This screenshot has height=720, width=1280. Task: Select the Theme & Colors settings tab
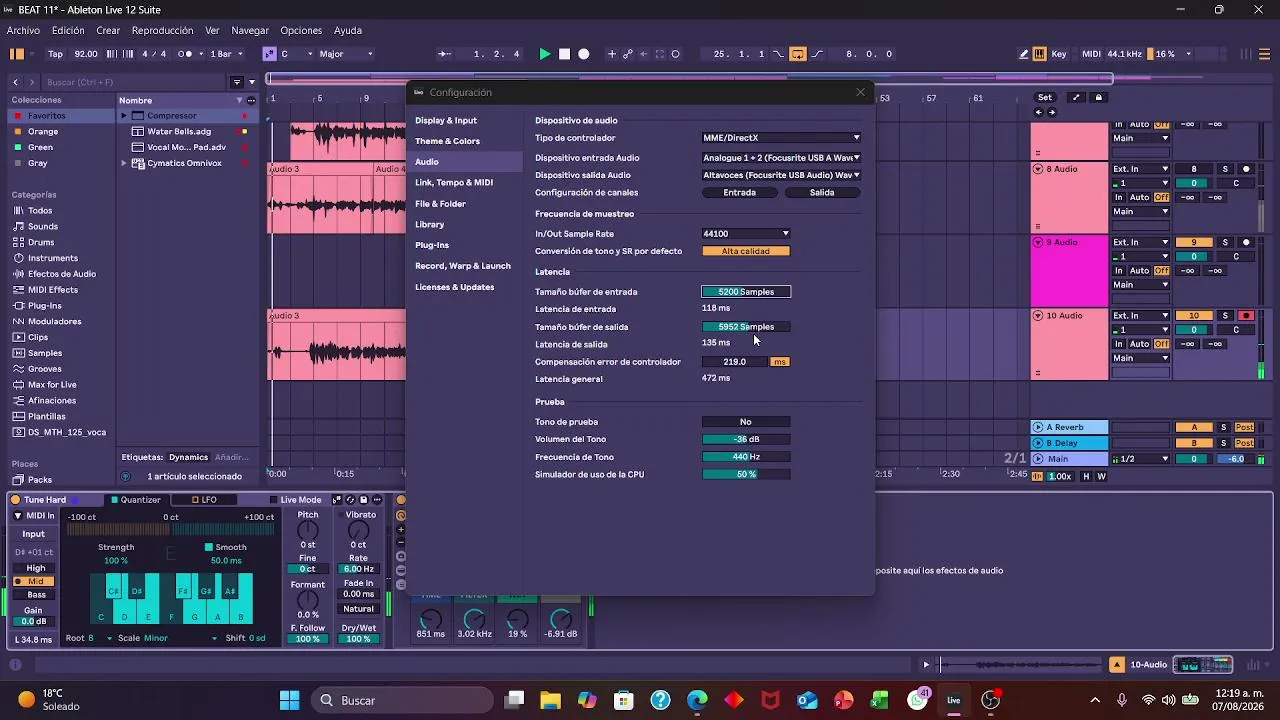tap(447, 141)
